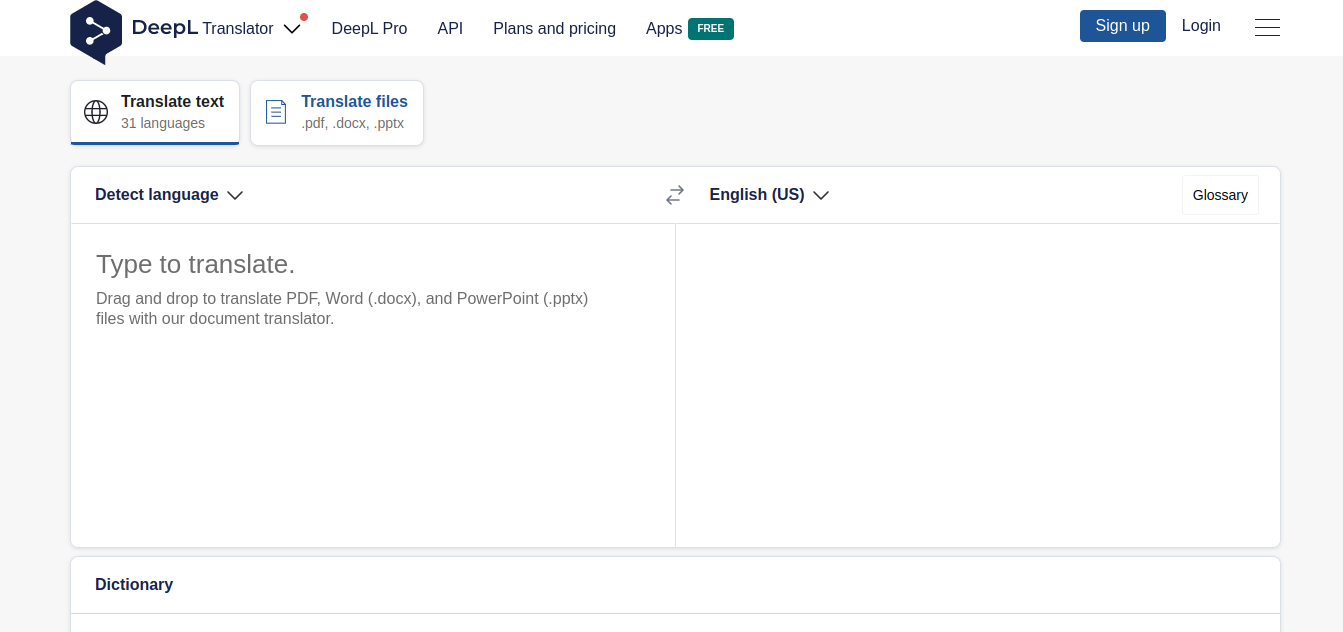Click the globe icon in Translate text
This screenshot has height=632, width=1343.
pos(96,112)
